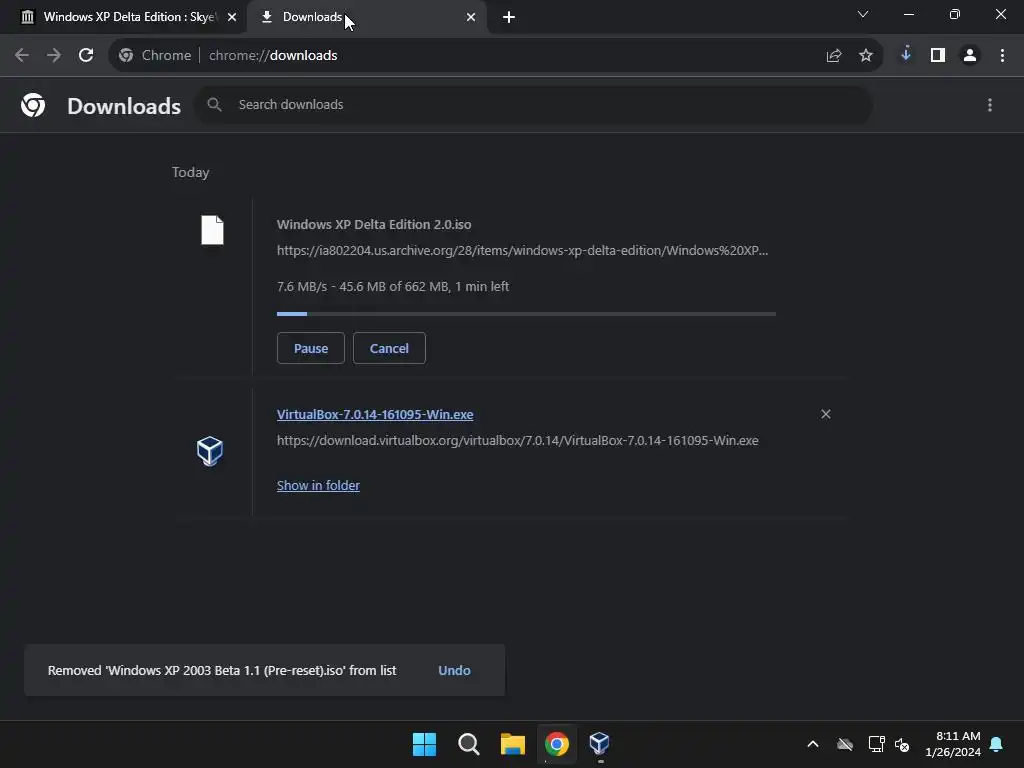1024x768 pixels.
Task: Open VirtualBox from the taskbar
Action: tap(600, 744)
